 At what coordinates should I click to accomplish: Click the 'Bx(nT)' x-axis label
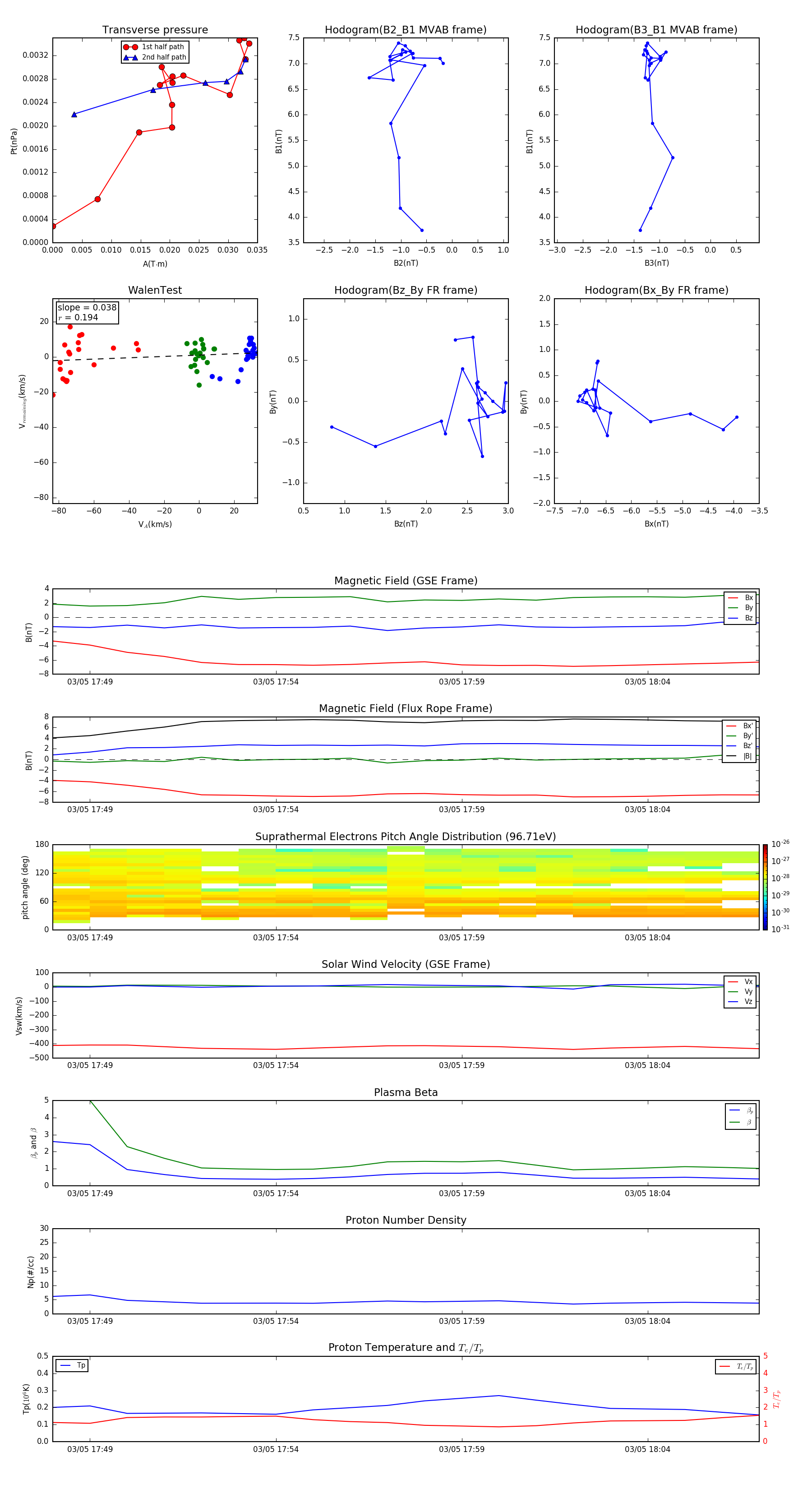656,524
